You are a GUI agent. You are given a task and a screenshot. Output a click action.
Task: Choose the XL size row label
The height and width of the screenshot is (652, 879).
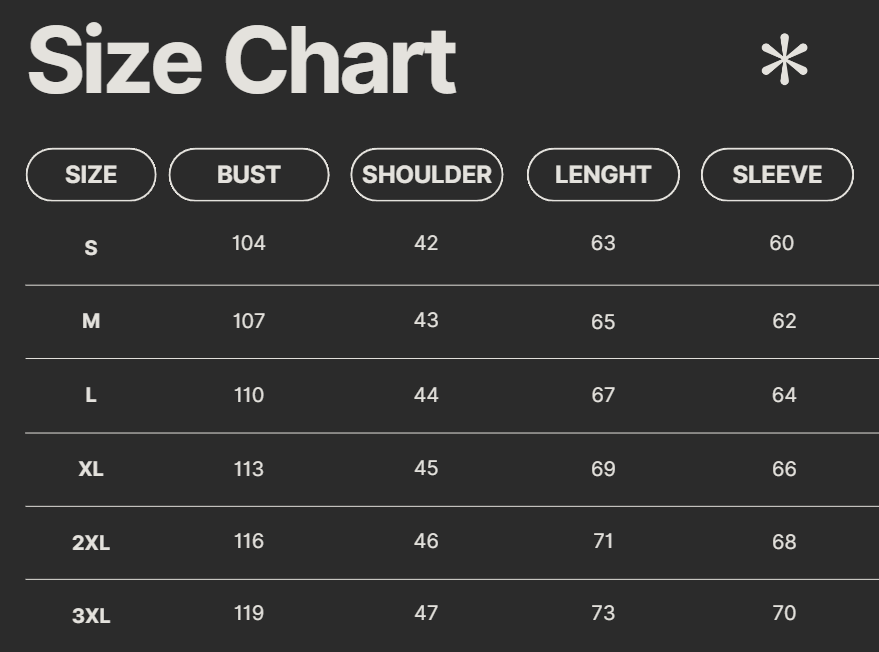point(91,469)
